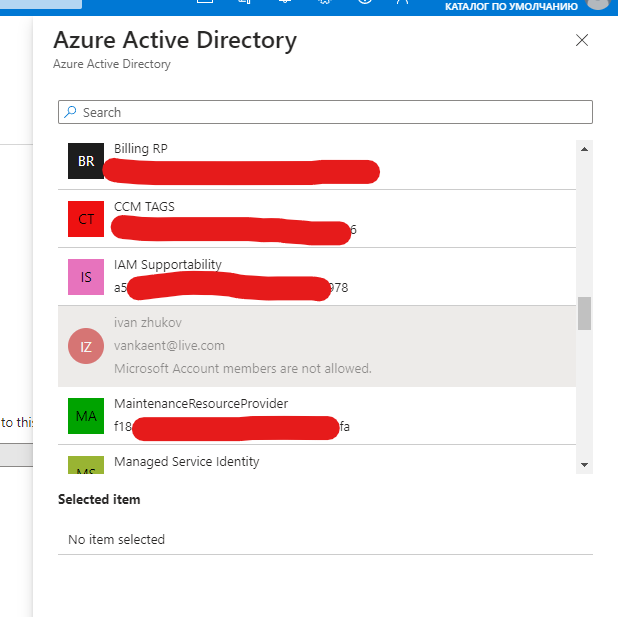Click the list scrollbar up arrow

(x=584, y=149)
